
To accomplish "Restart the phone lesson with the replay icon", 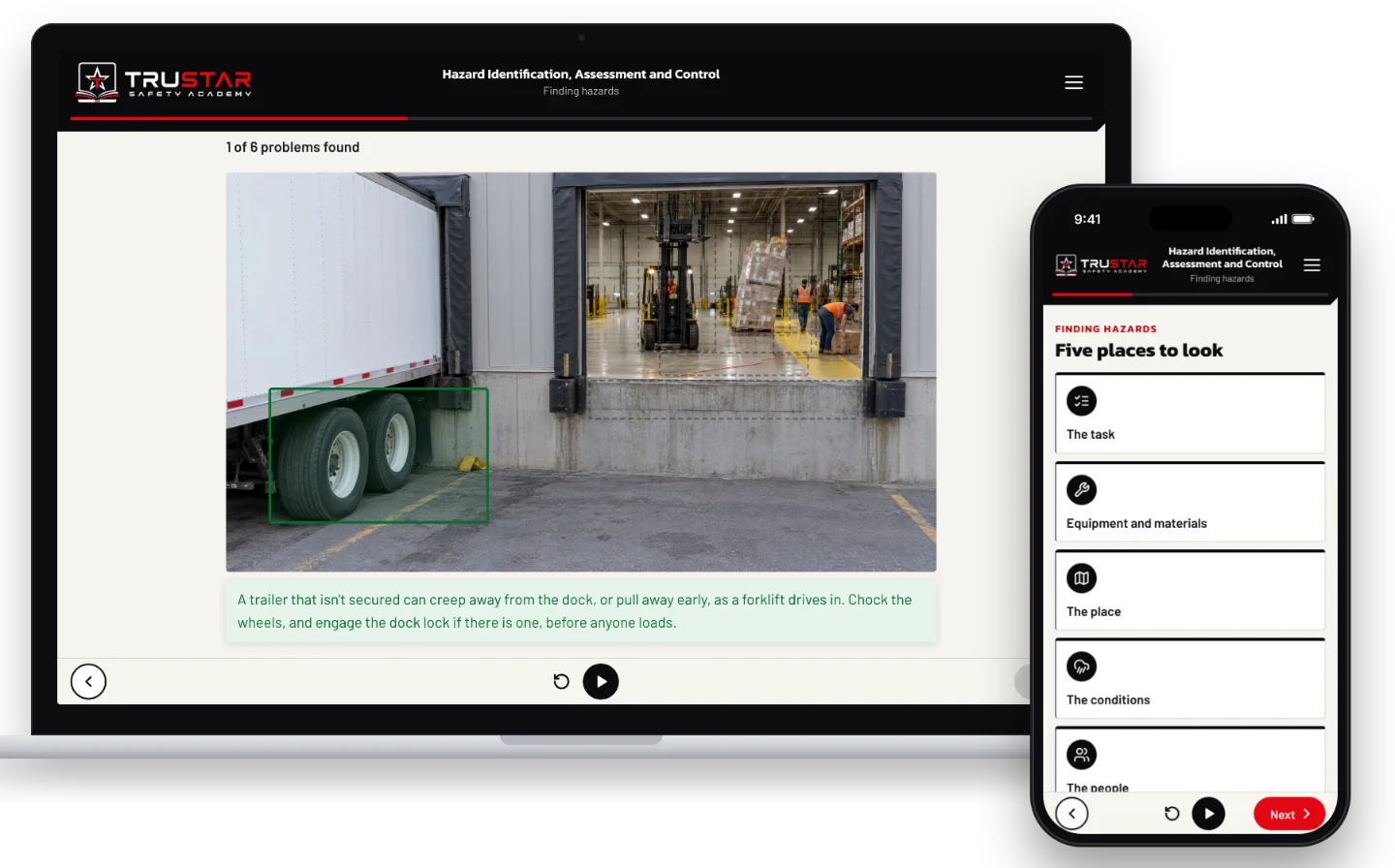I will click(1171, 814).
